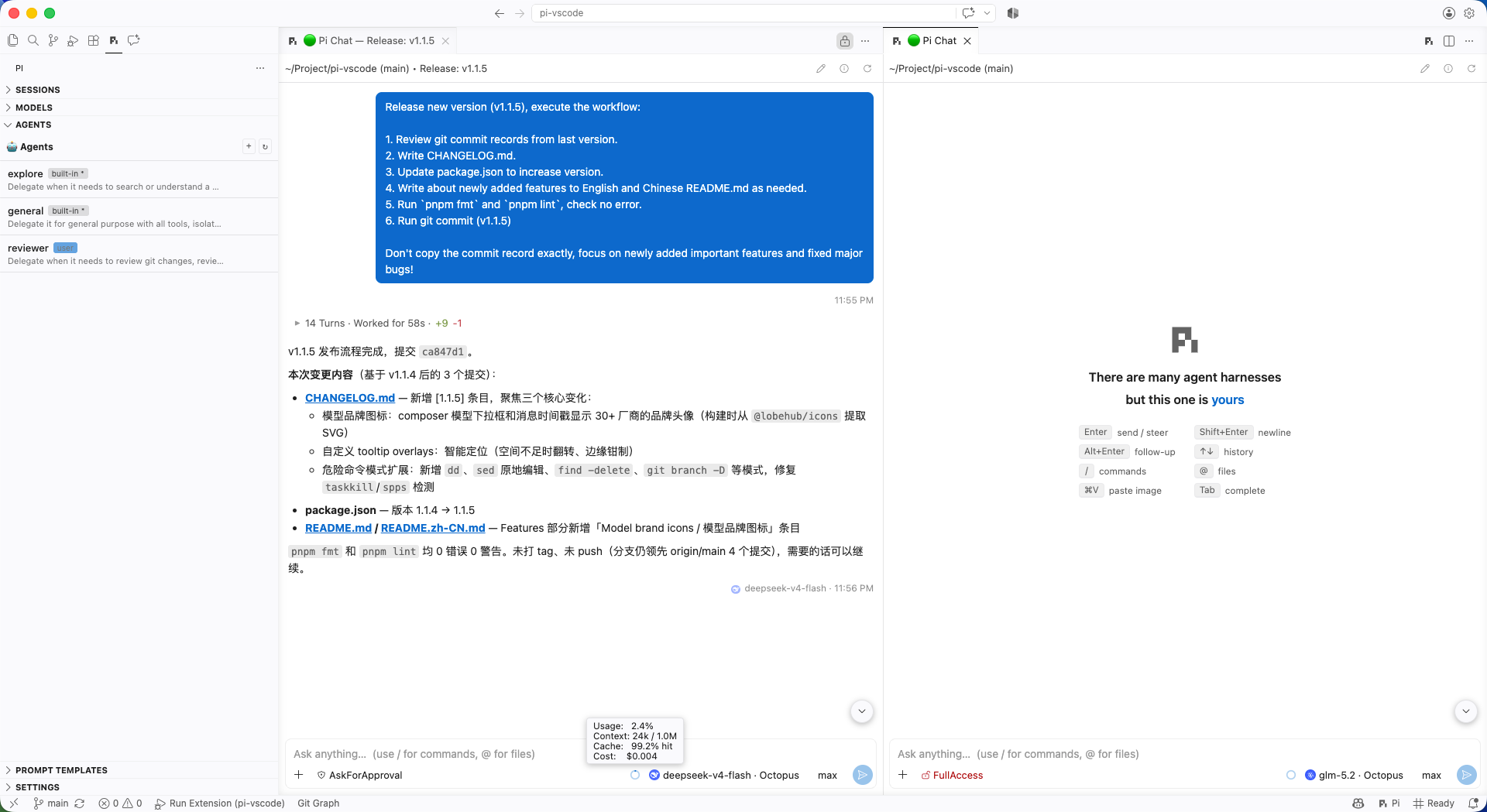Toggle AskForApproval permission mode
Viewport: 1487px width, 812px height.
coord(360,775)
